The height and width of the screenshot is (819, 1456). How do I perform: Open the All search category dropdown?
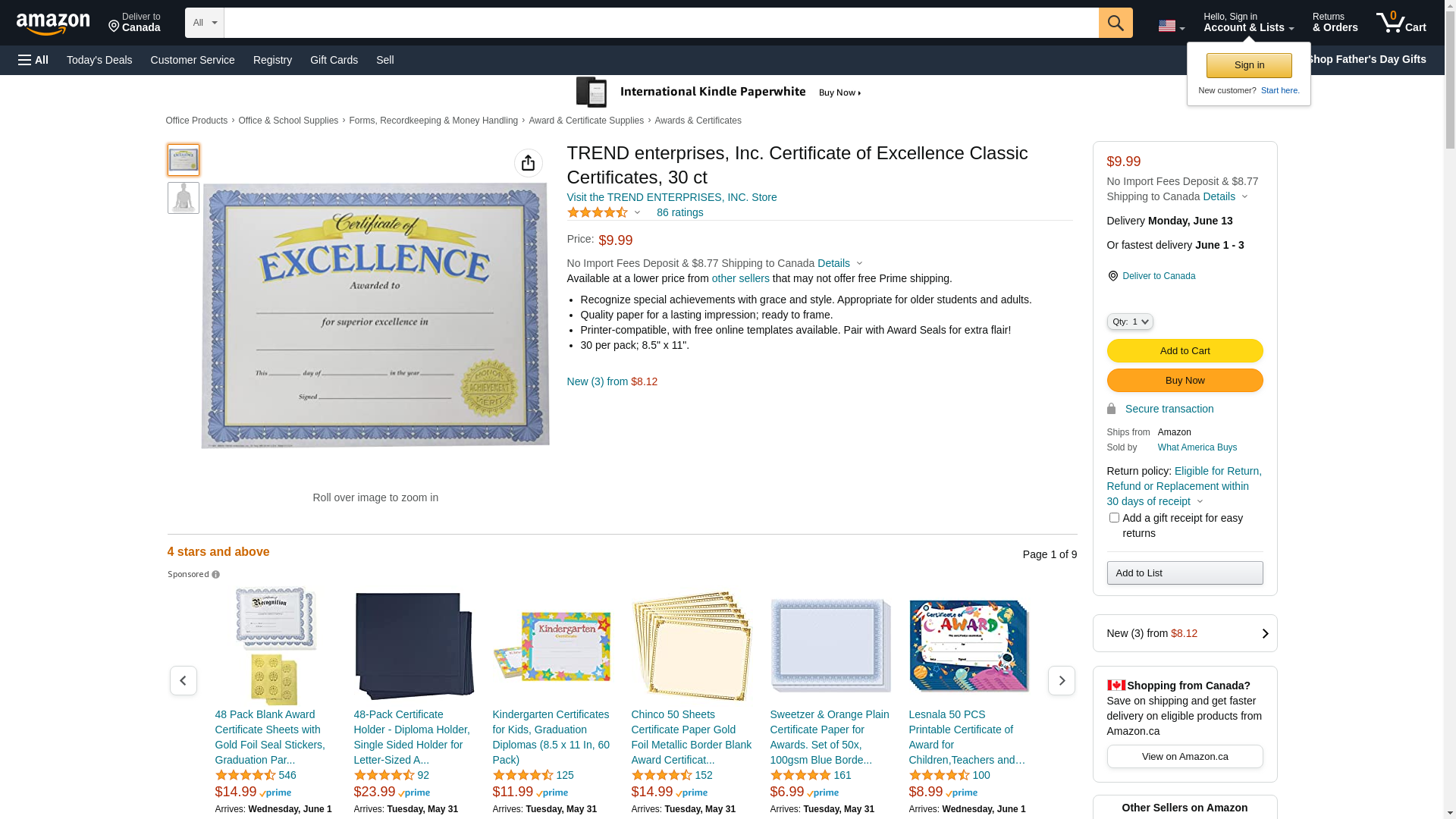205,23
